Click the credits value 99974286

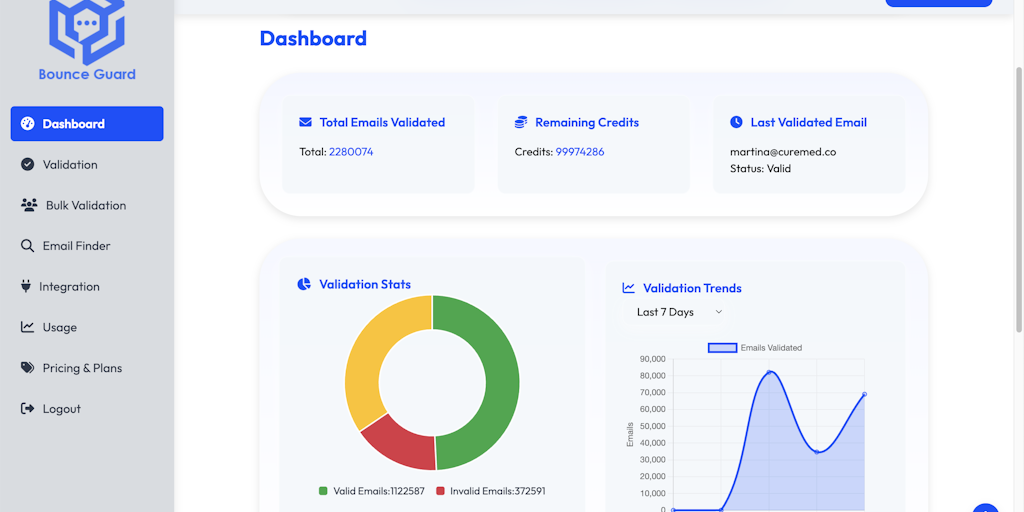tap(580, 152)
